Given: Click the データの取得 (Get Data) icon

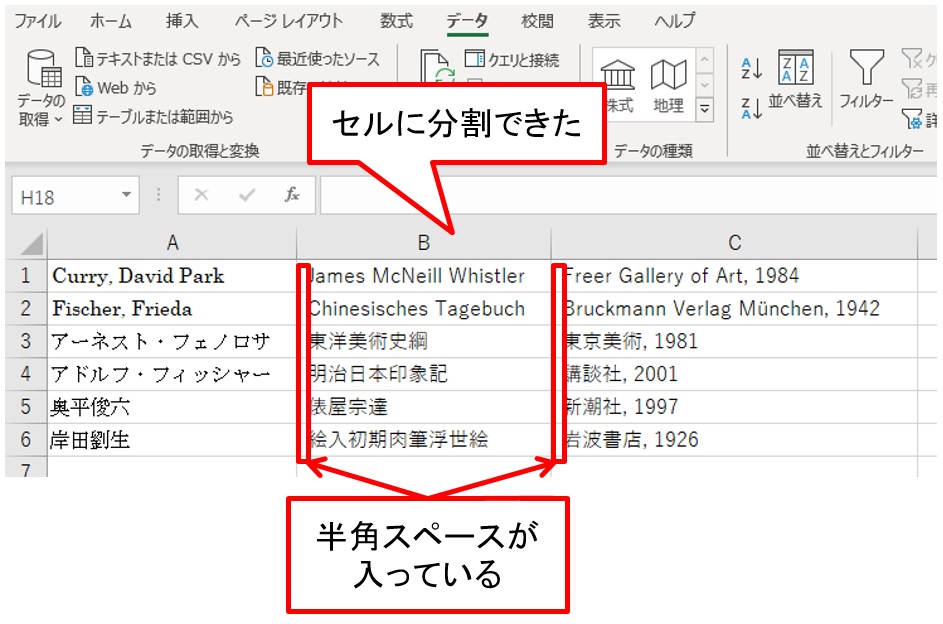Looking at the screenshot, I should pos(40,87).
